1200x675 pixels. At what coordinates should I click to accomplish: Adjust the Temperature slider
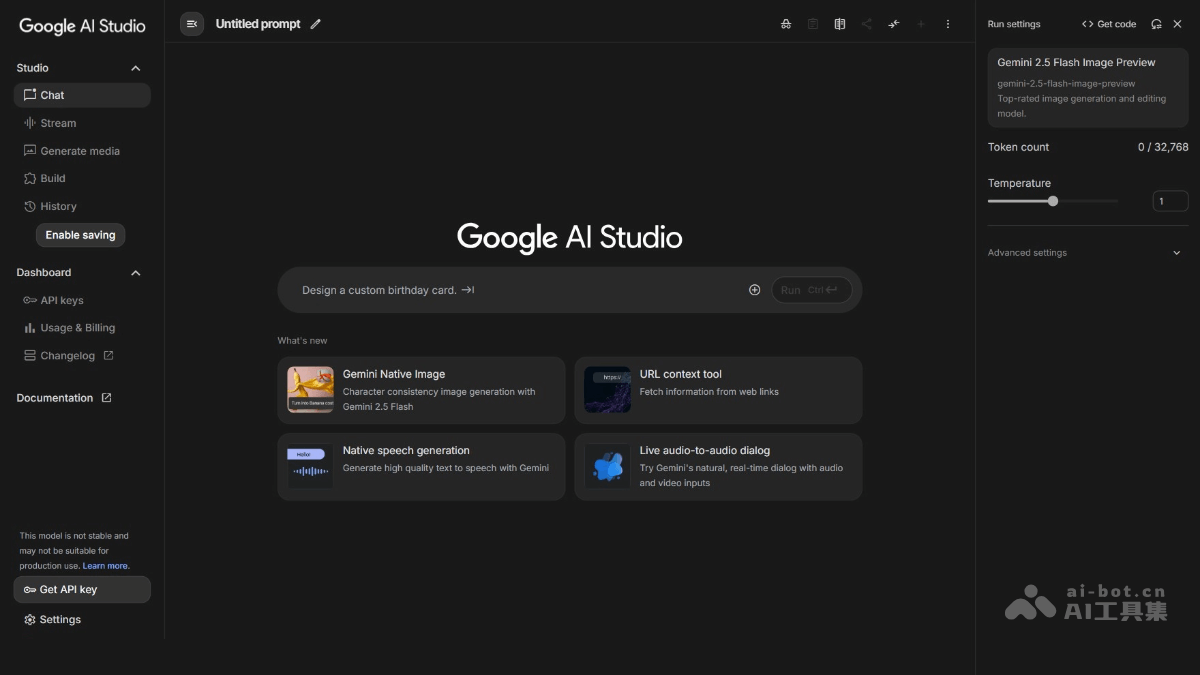point(1052,201)
